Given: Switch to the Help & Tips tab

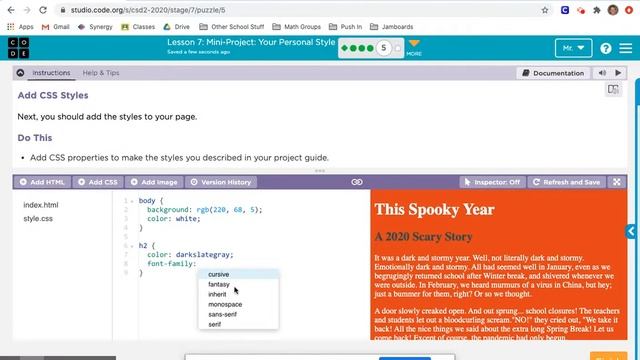Looking at the screenshot, I should [x=101, y=73].
